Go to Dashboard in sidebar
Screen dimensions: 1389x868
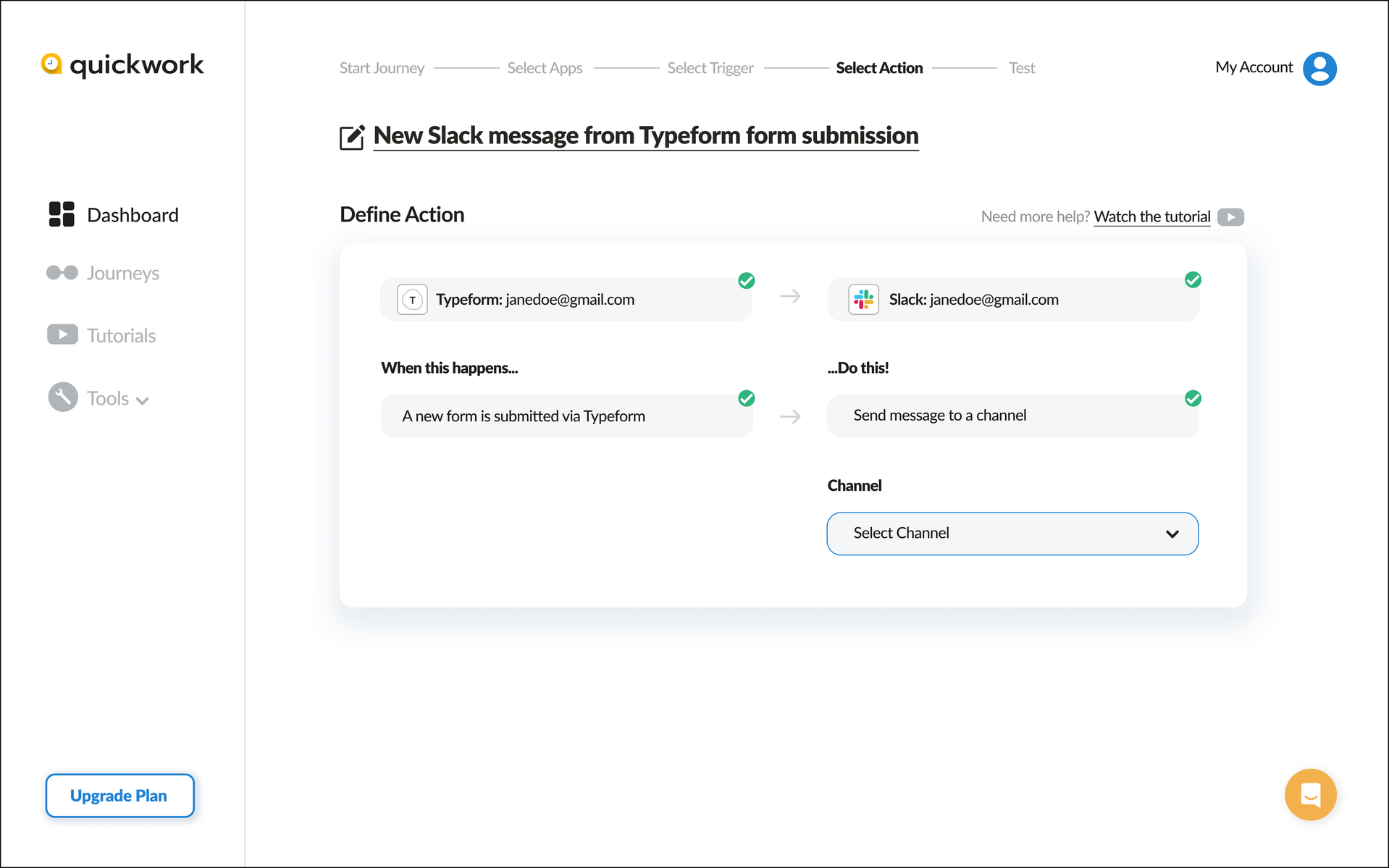pyautogui.click(x=133, y=215)
